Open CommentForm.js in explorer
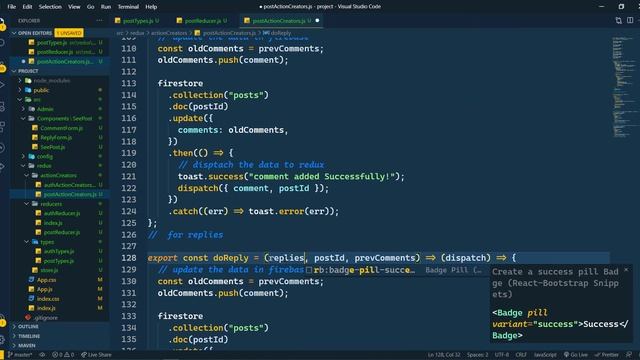The width and height of the screenshot is (640, 360). [61, 128]
